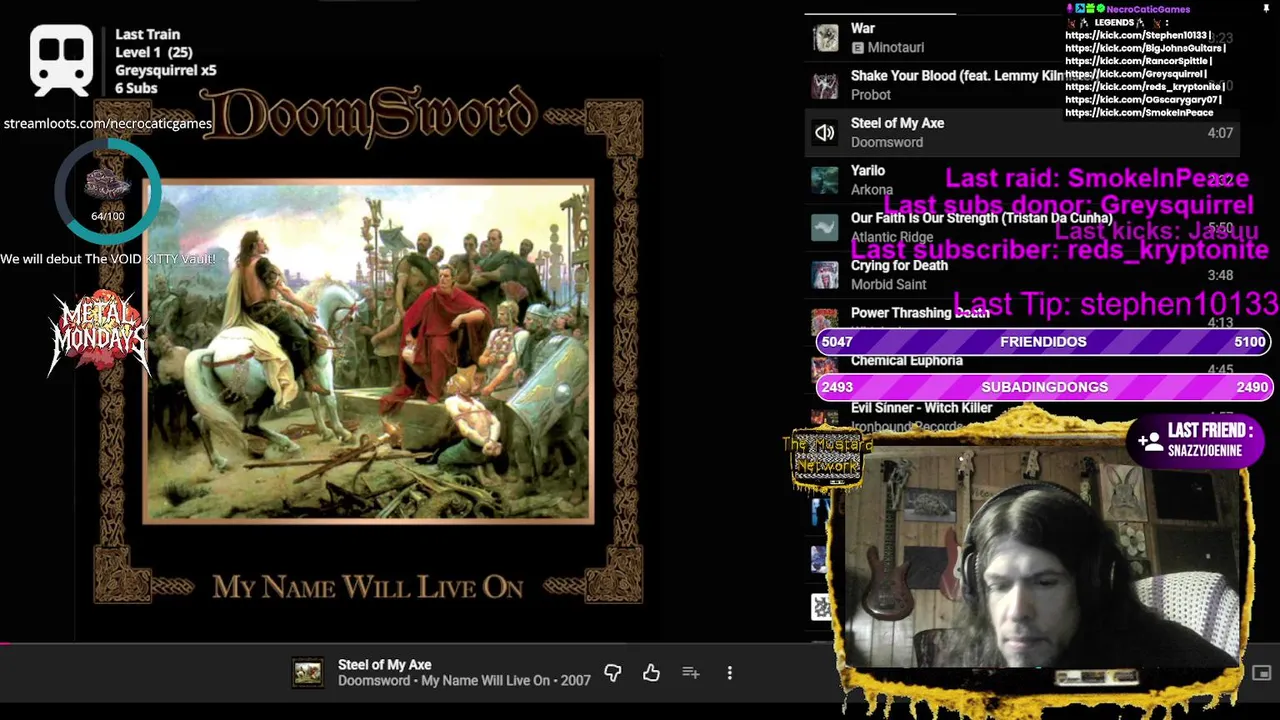Play Shake Your Blood from the queue

coord(957,76)
